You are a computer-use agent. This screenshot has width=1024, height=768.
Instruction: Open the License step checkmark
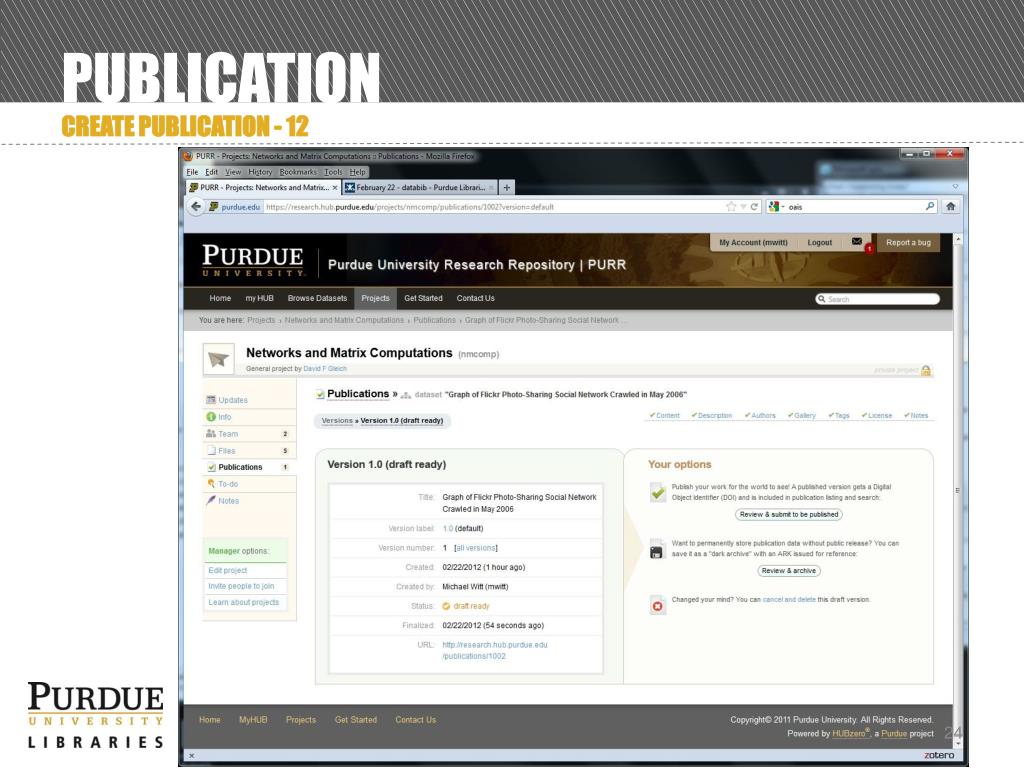point(876,415)
